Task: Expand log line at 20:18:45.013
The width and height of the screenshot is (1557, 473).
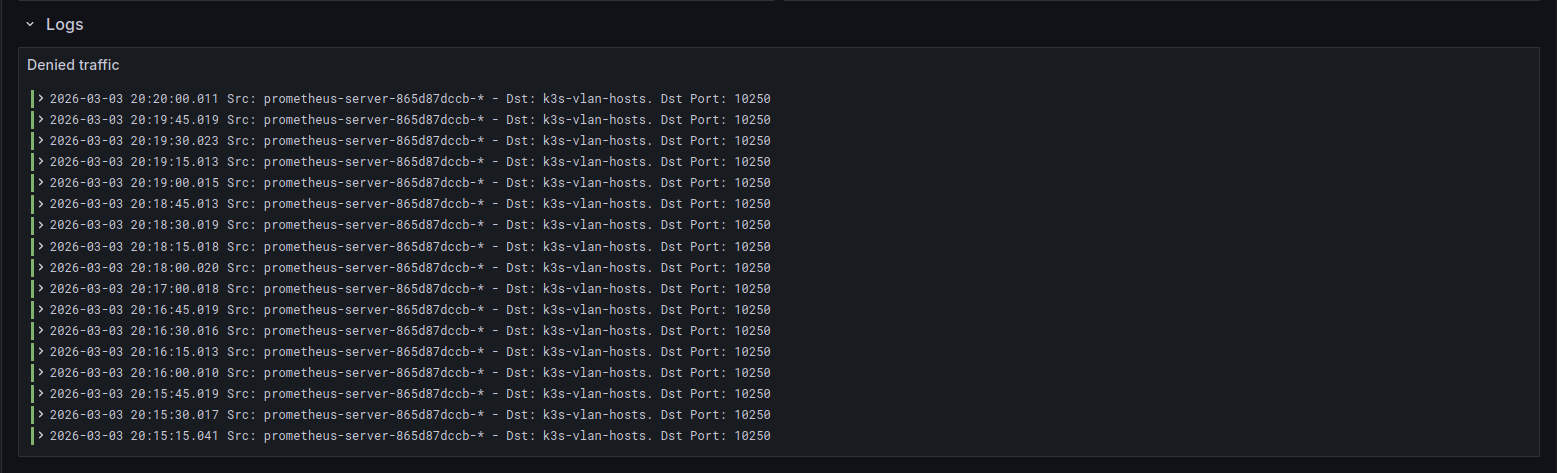Action: point(41,203)
